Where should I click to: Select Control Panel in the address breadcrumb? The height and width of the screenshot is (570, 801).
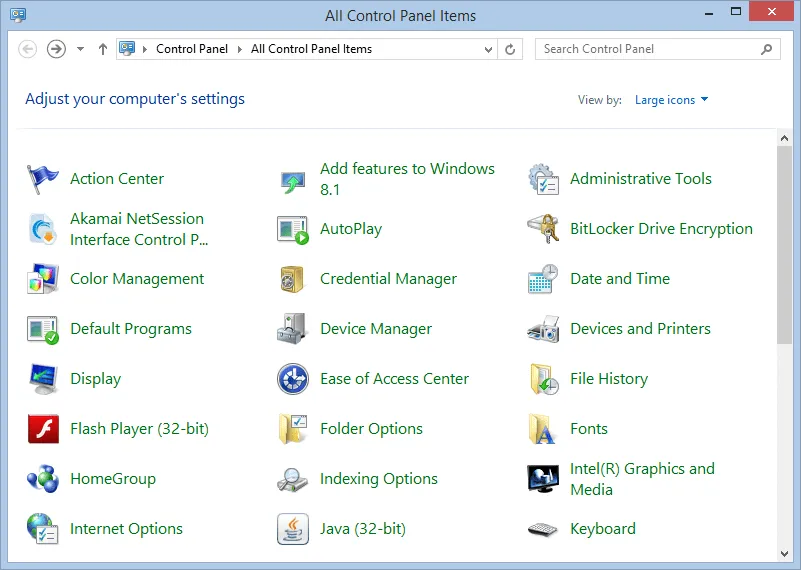pos(192,49)
